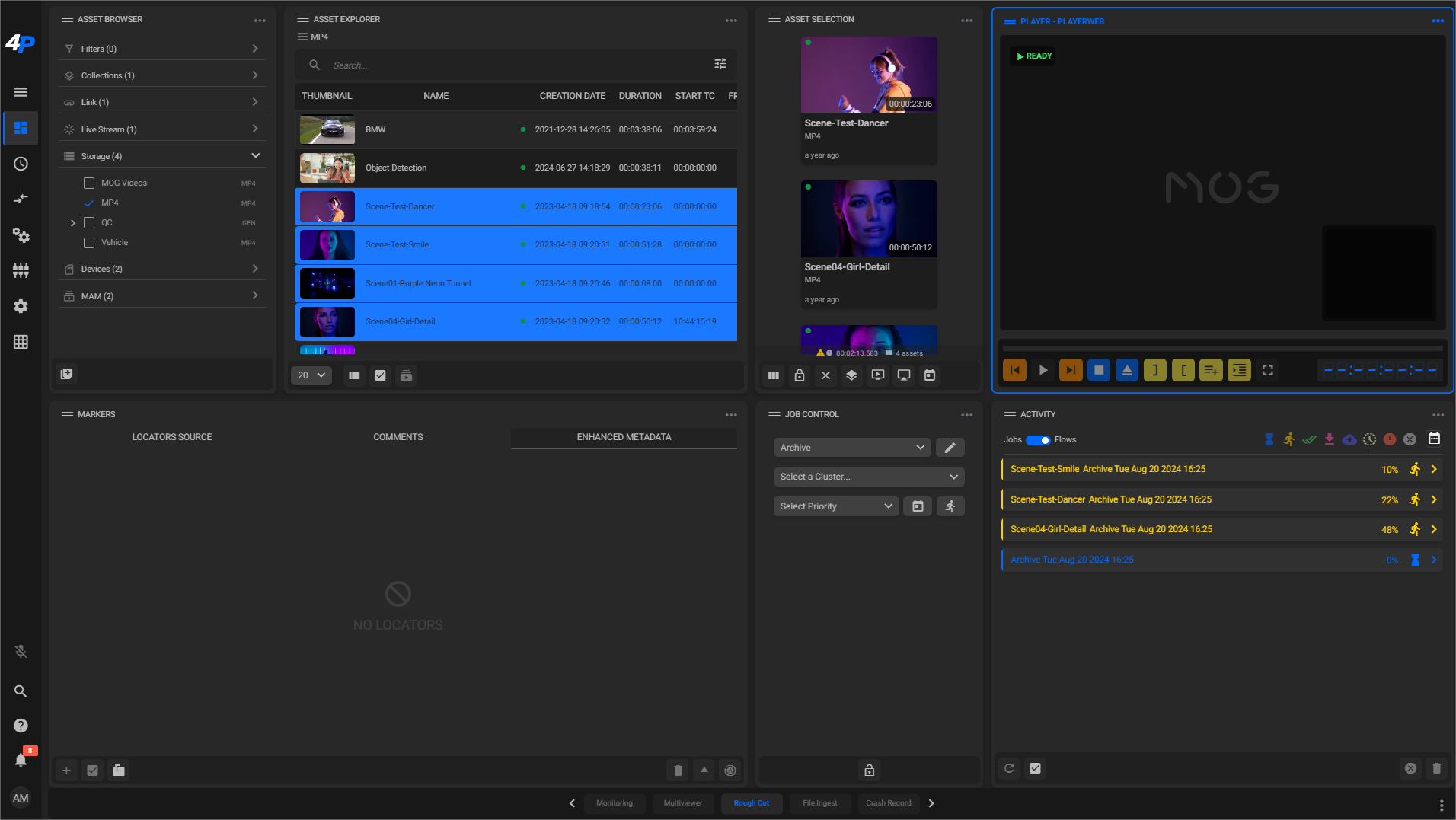Click the muted microphone icon
Viewport: 1456px width, 820px height.
coord(21,652)
